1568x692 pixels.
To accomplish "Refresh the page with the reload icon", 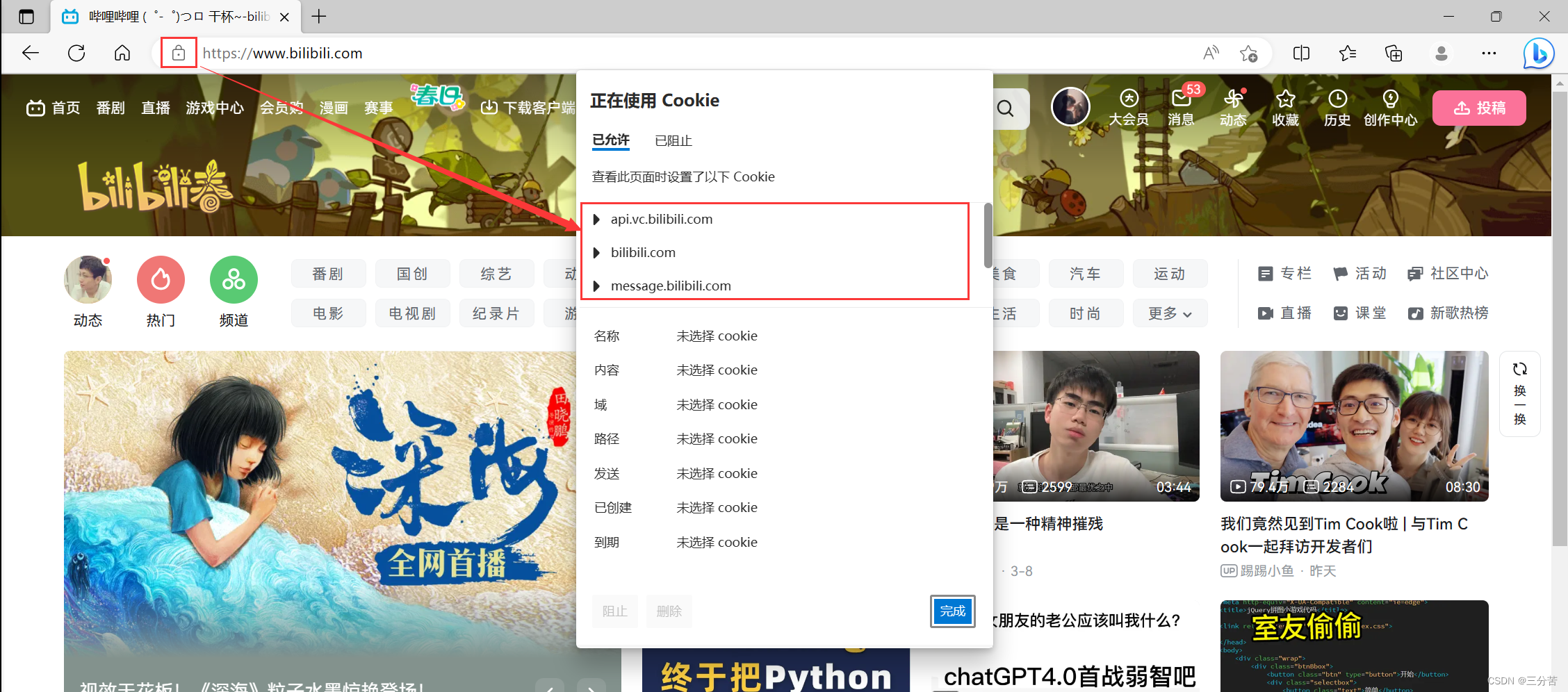I will 76,53.
